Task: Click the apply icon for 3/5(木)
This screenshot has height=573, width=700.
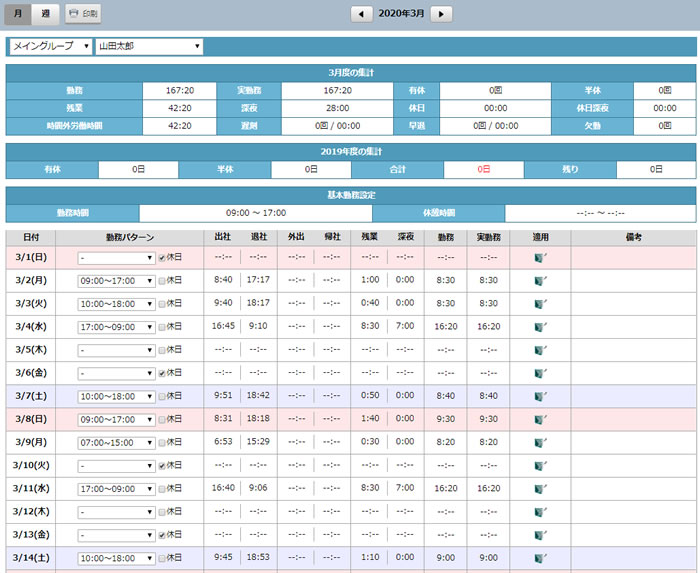Action: click(x=540, y=350)
